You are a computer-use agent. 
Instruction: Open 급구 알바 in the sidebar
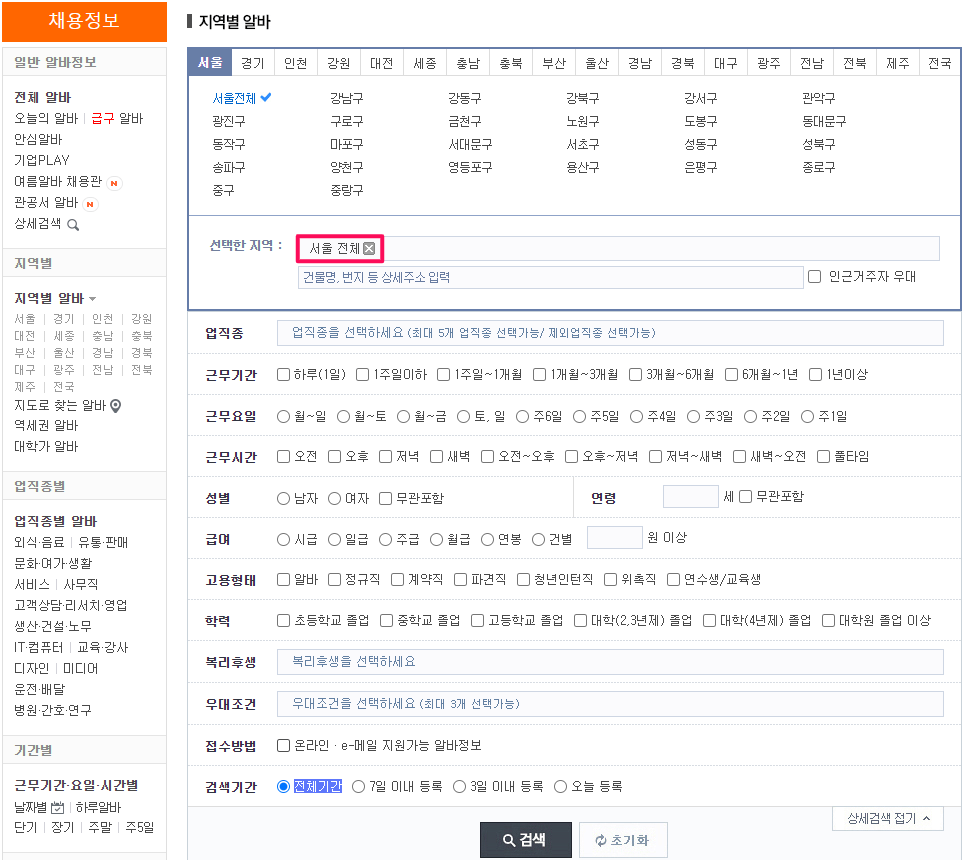point(117,118)
